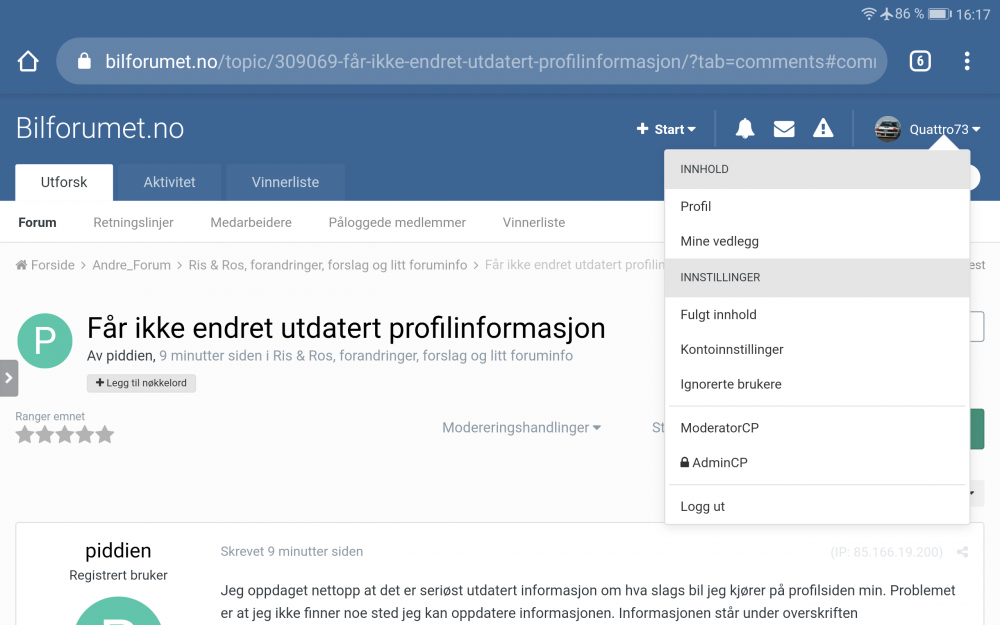The width and height of the screenshot is (1000, 625).
Task: Expand the Start dropdown
Action: coord(665,128)
